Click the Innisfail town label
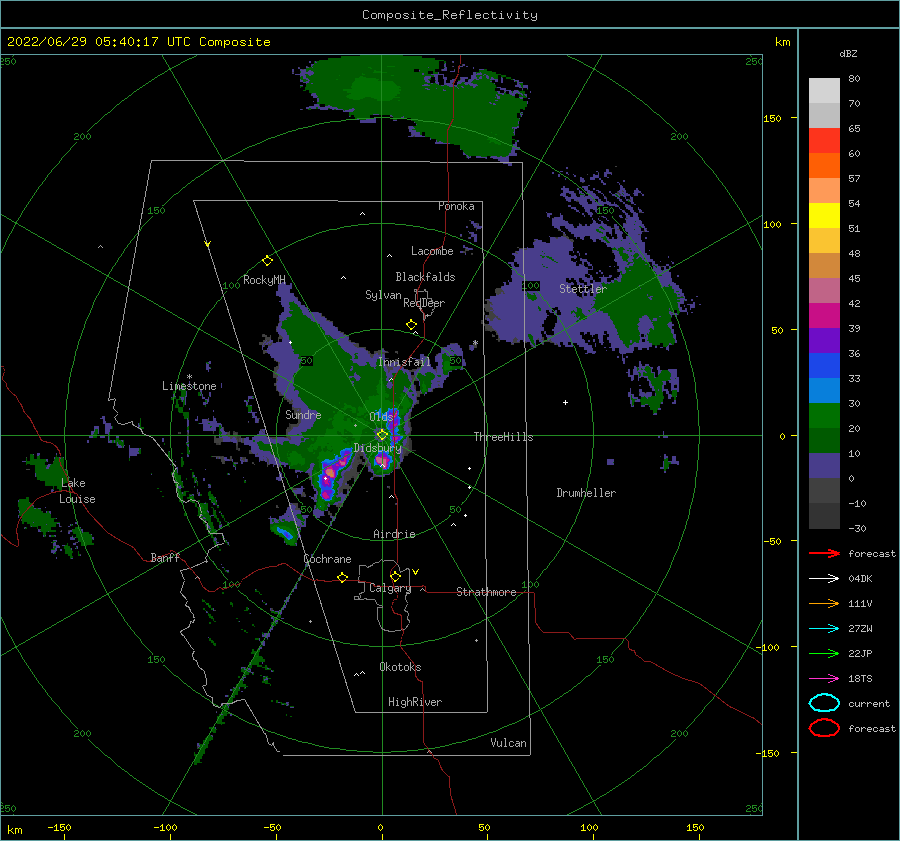Screen dimensions: 900x841 (x=404, y=362)
